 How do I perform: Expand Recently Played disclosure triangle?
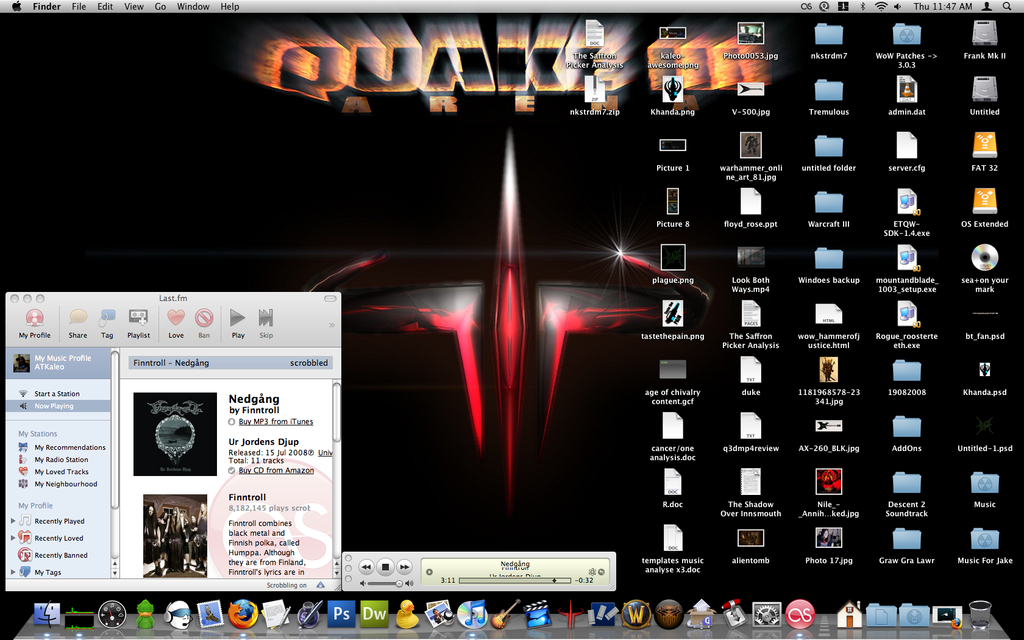(13, 521)
